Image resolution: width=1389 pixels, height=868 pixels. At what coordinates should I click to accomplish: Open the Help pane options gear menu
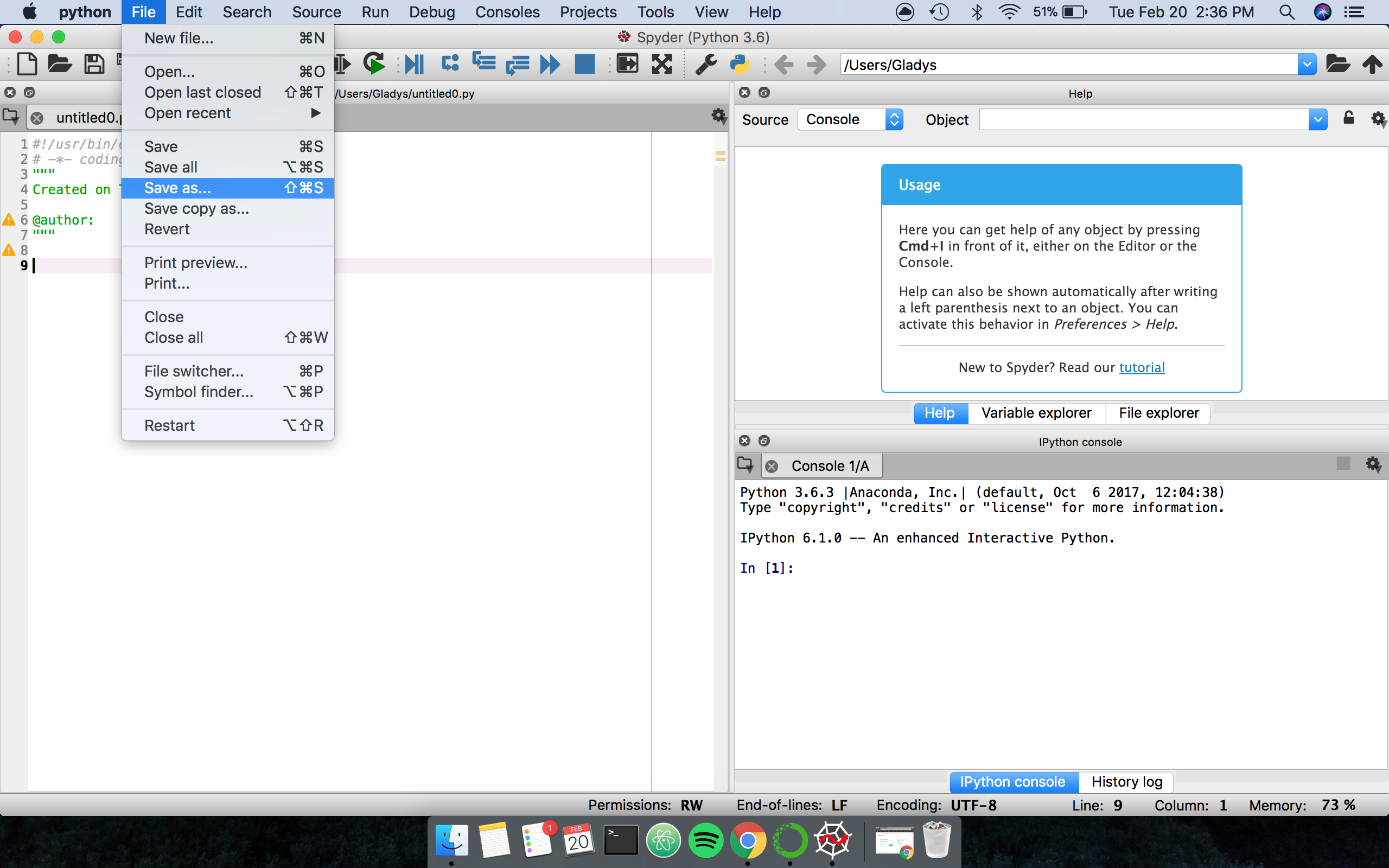coord(1378,119)
